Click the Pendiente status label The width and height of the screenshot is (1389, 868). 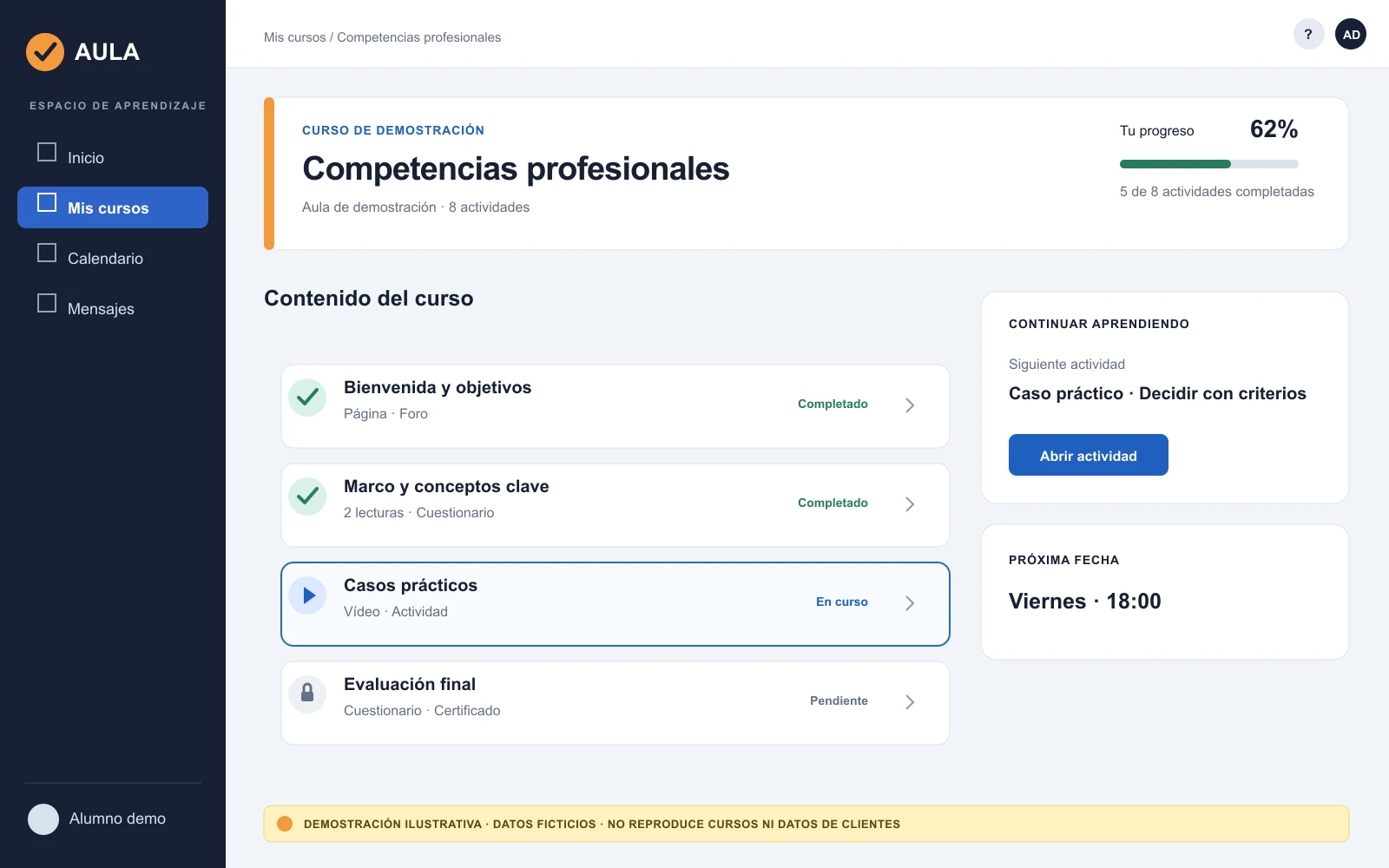839,700
